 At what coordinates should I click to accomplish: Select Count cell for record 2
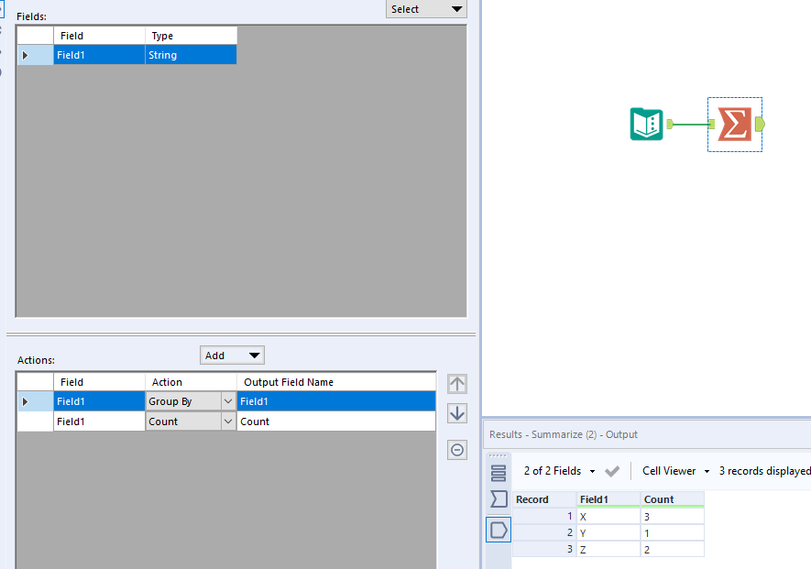(x=672, y=533)
